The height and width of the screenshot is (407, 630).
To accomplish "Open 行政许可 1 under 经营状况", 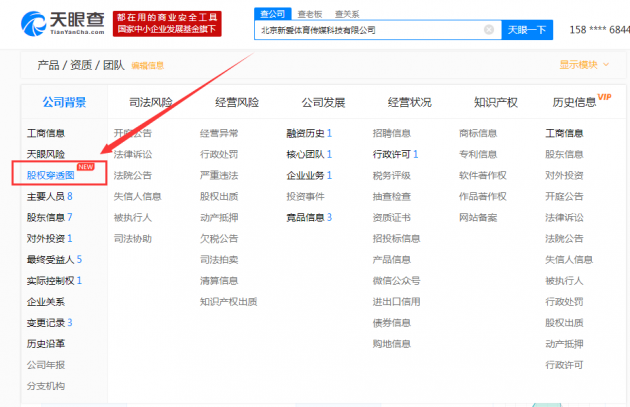I will click(x=395, y=154).
